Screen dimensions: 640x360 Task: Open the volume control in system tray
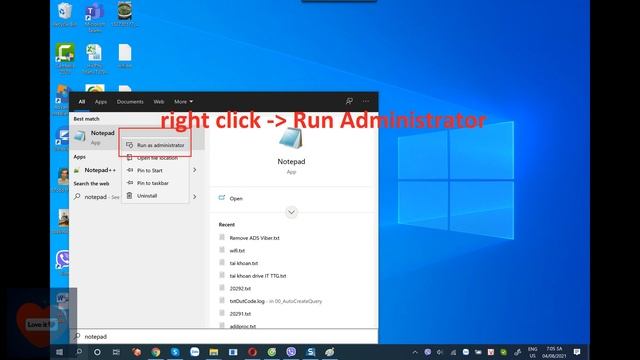click(x=440, y=352)
